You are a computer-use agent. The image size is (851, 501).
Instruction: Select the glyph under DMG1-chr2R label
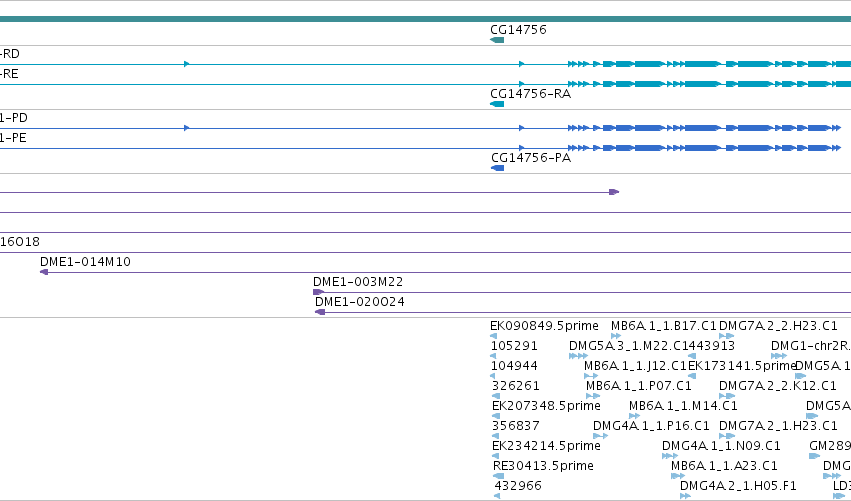pyautogui.click(x=779, y=356)
